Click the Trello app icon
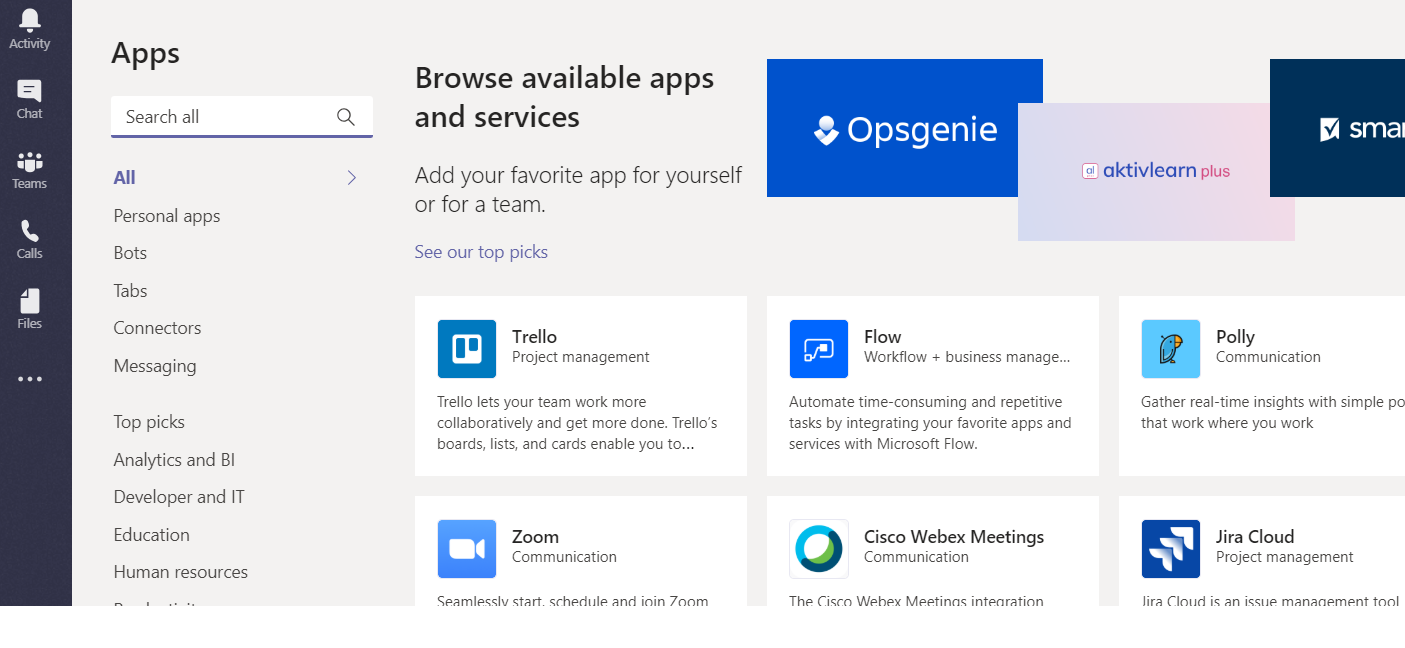1405x648 pixels. tap(467, 349)
